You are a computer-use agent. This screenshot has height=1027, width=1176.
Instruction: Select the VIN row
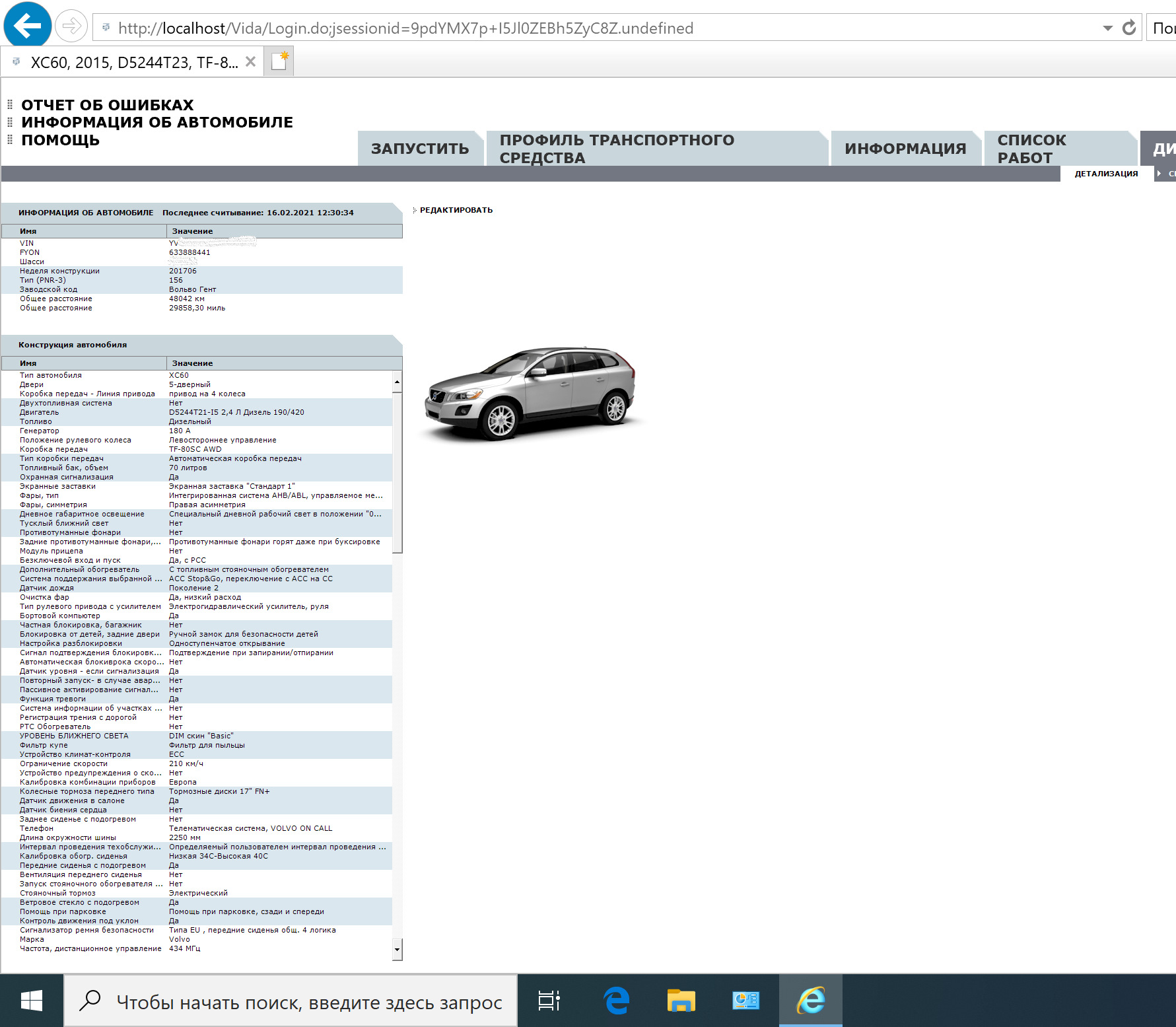(x=202, y=243)
